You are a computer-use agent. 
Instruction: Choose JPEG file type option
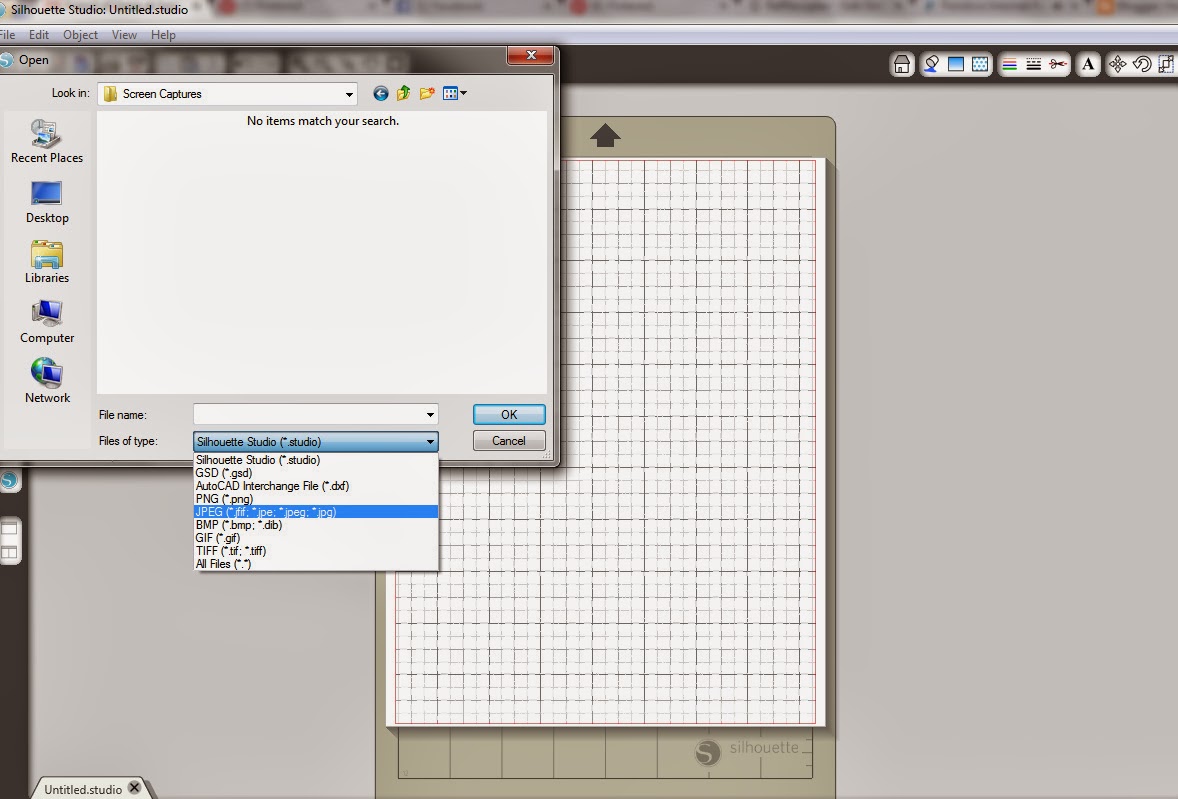pos(316,512)
